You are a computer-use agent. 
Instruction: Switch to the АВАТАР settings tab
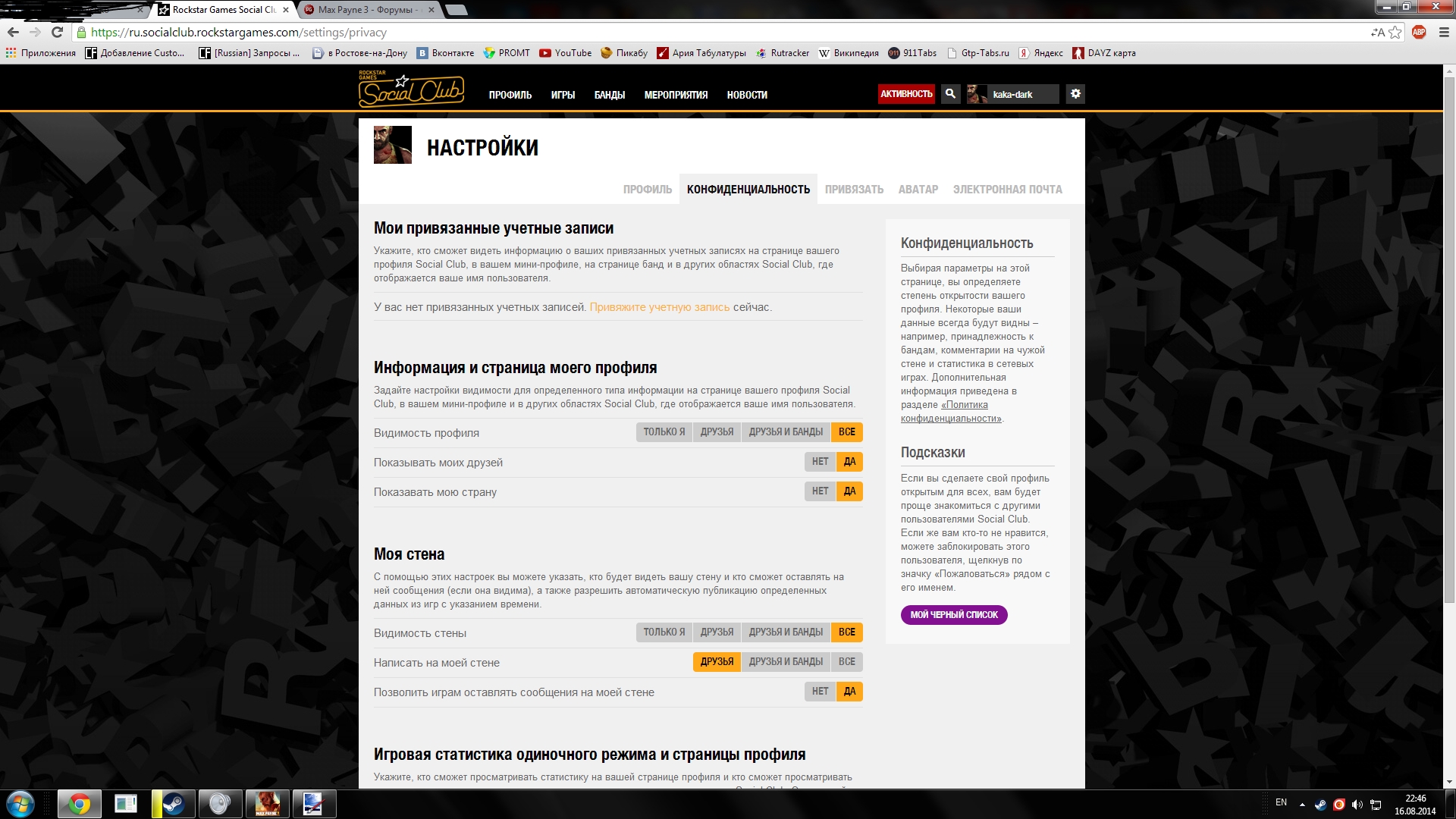[918, 190]
